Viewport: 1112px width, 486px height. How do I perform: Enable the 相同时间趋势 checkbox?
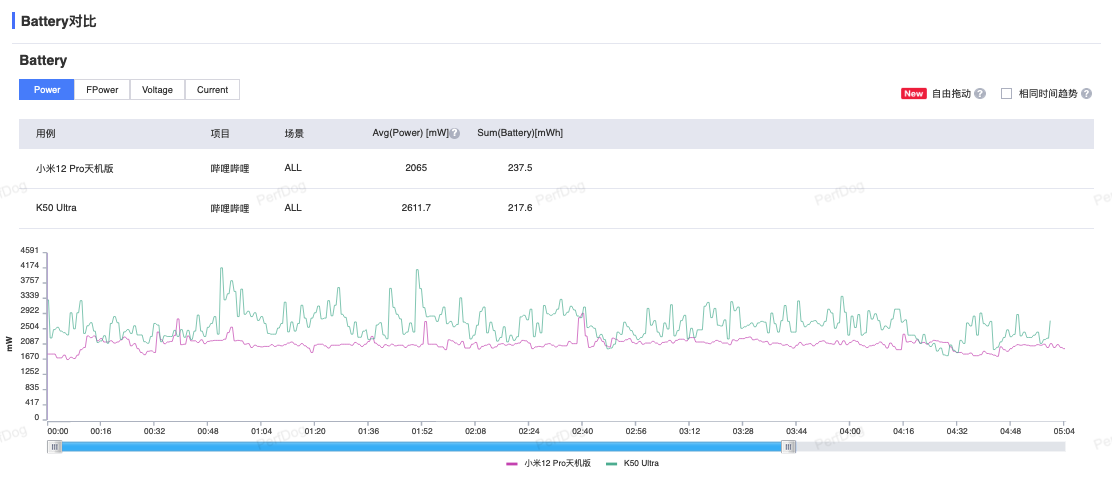point(1007,94)
